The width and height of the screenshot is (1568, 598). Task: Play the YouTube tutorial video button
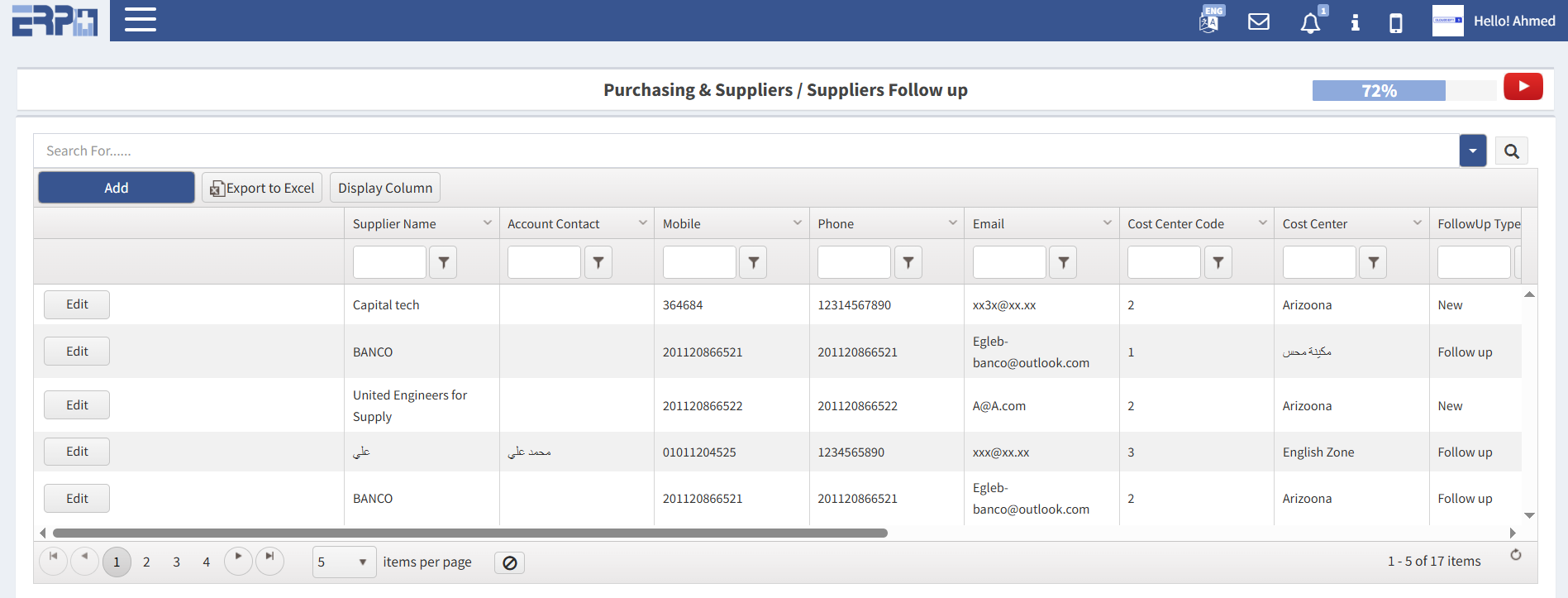tap(1523, 87)
